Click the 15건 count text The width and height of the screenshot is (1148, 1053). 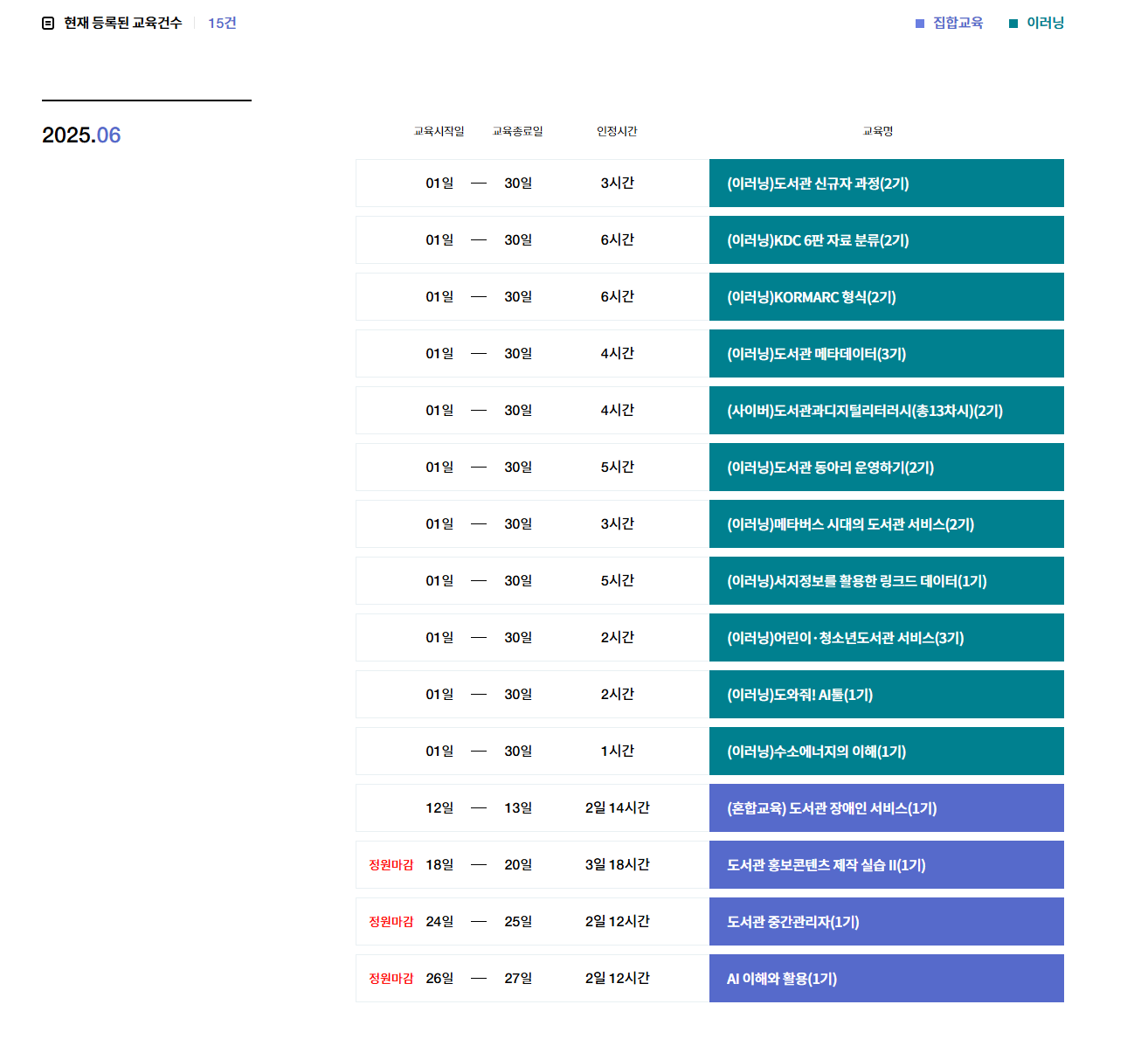point(222,23)
